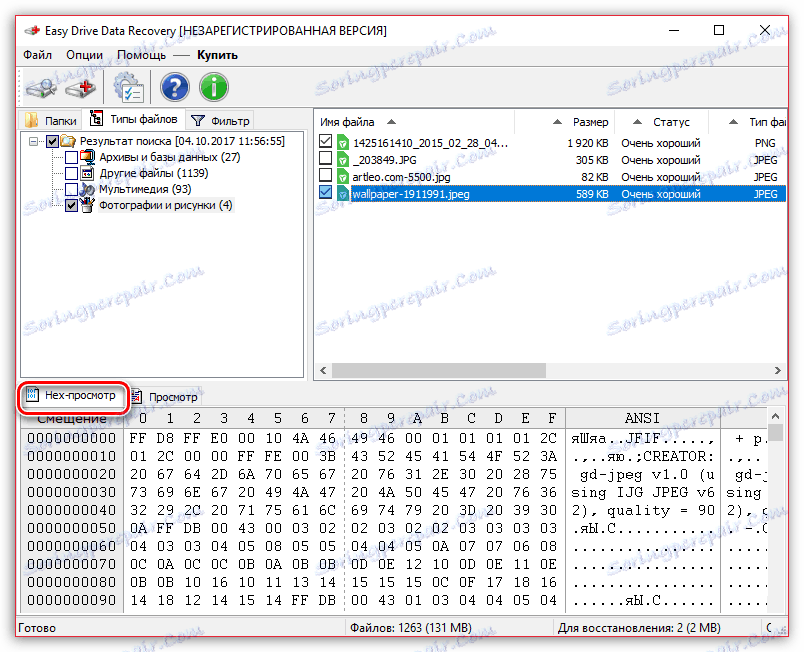Collapse the Результат поиска tree node

33,141
